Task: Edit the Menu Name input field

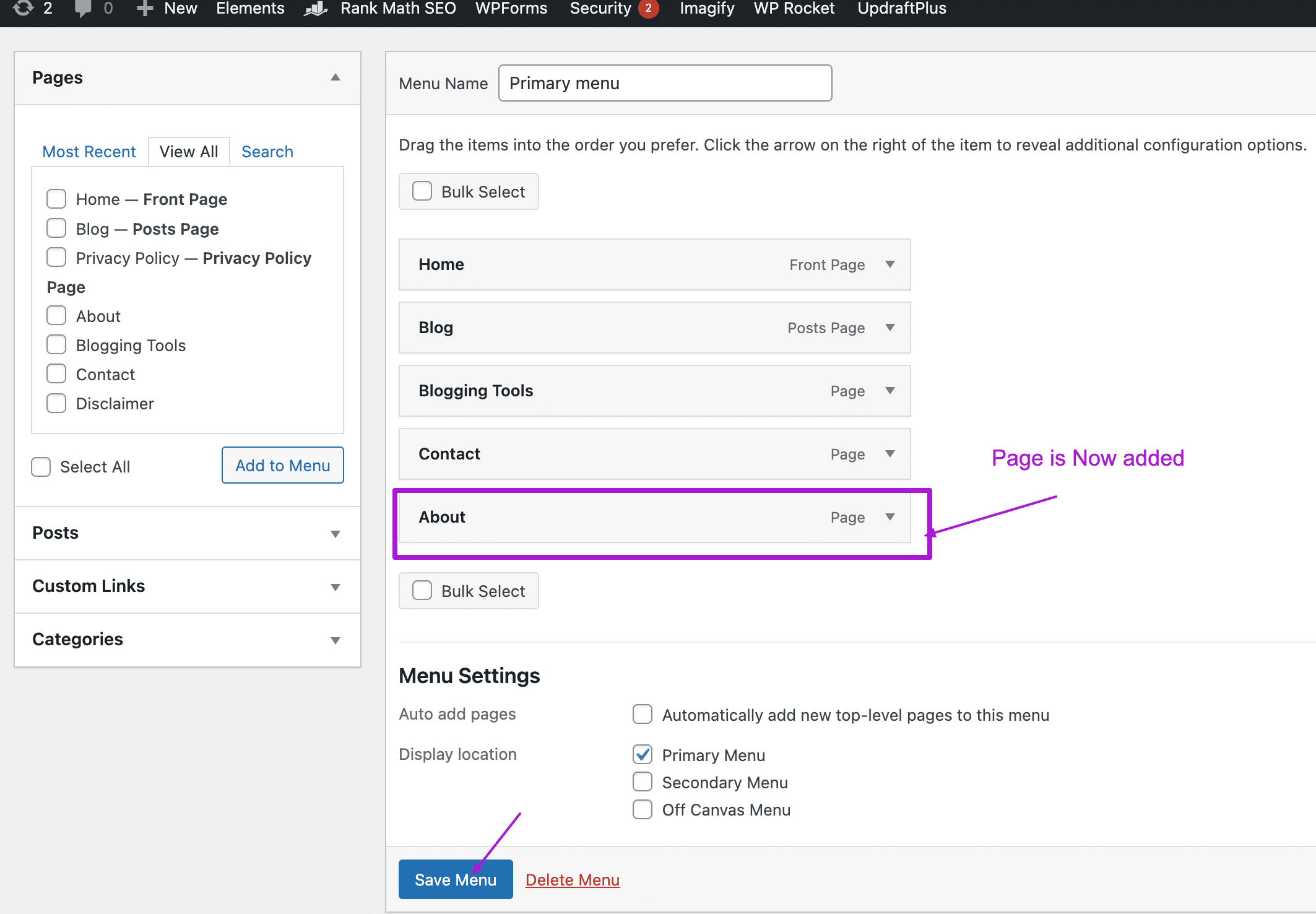Action: (x=664, y=82)
